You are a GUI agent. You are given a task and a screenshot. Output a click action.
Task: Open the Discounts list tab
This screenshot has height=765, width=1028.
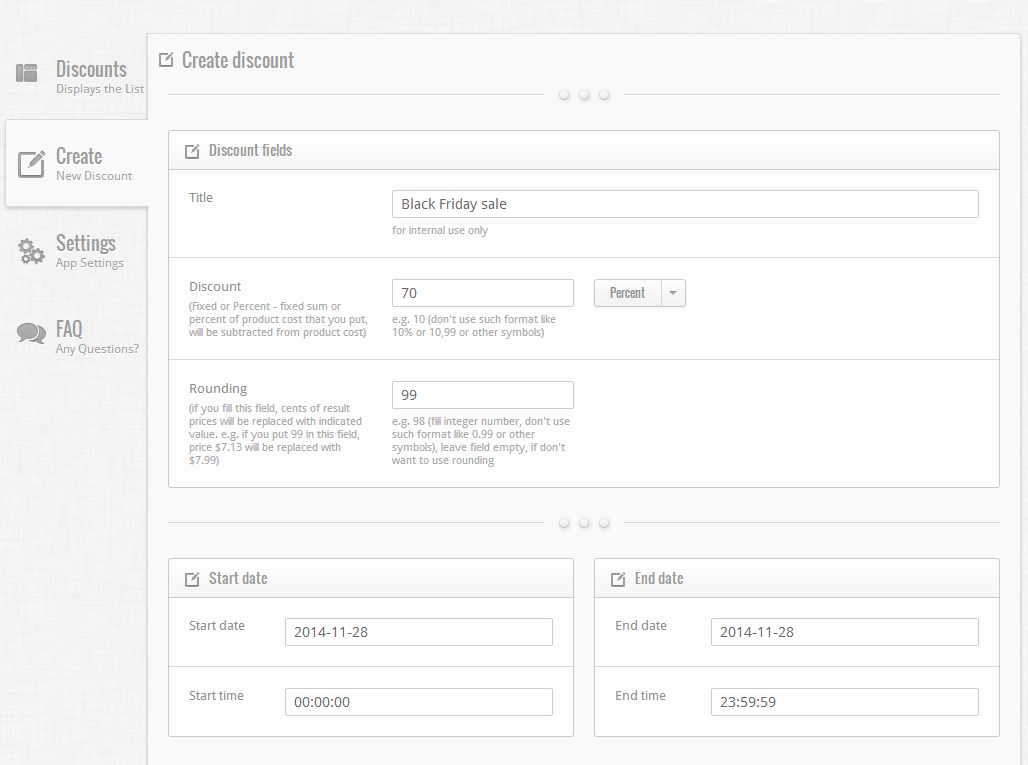click(91, 76)
